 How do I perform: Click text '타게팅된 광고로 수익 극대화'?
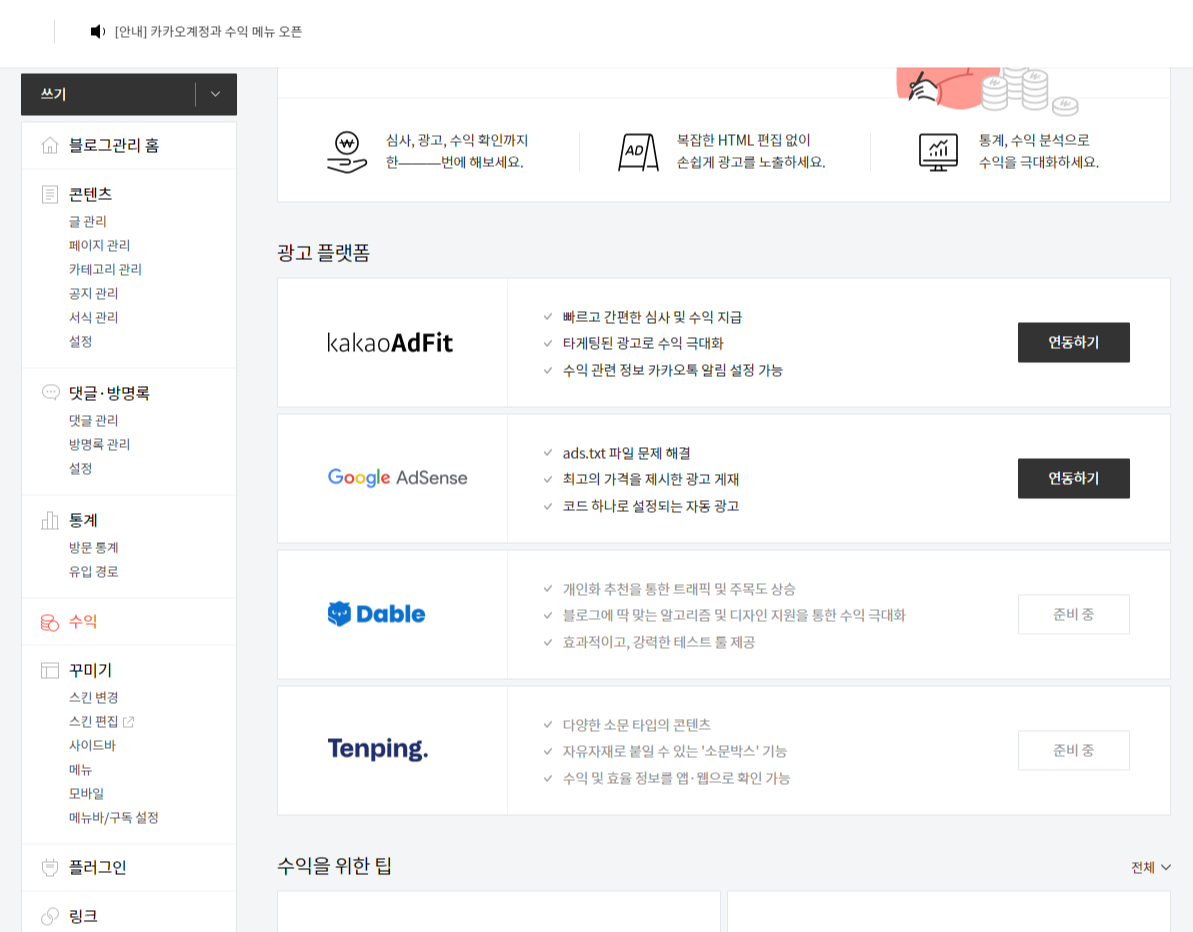(643, 343)
